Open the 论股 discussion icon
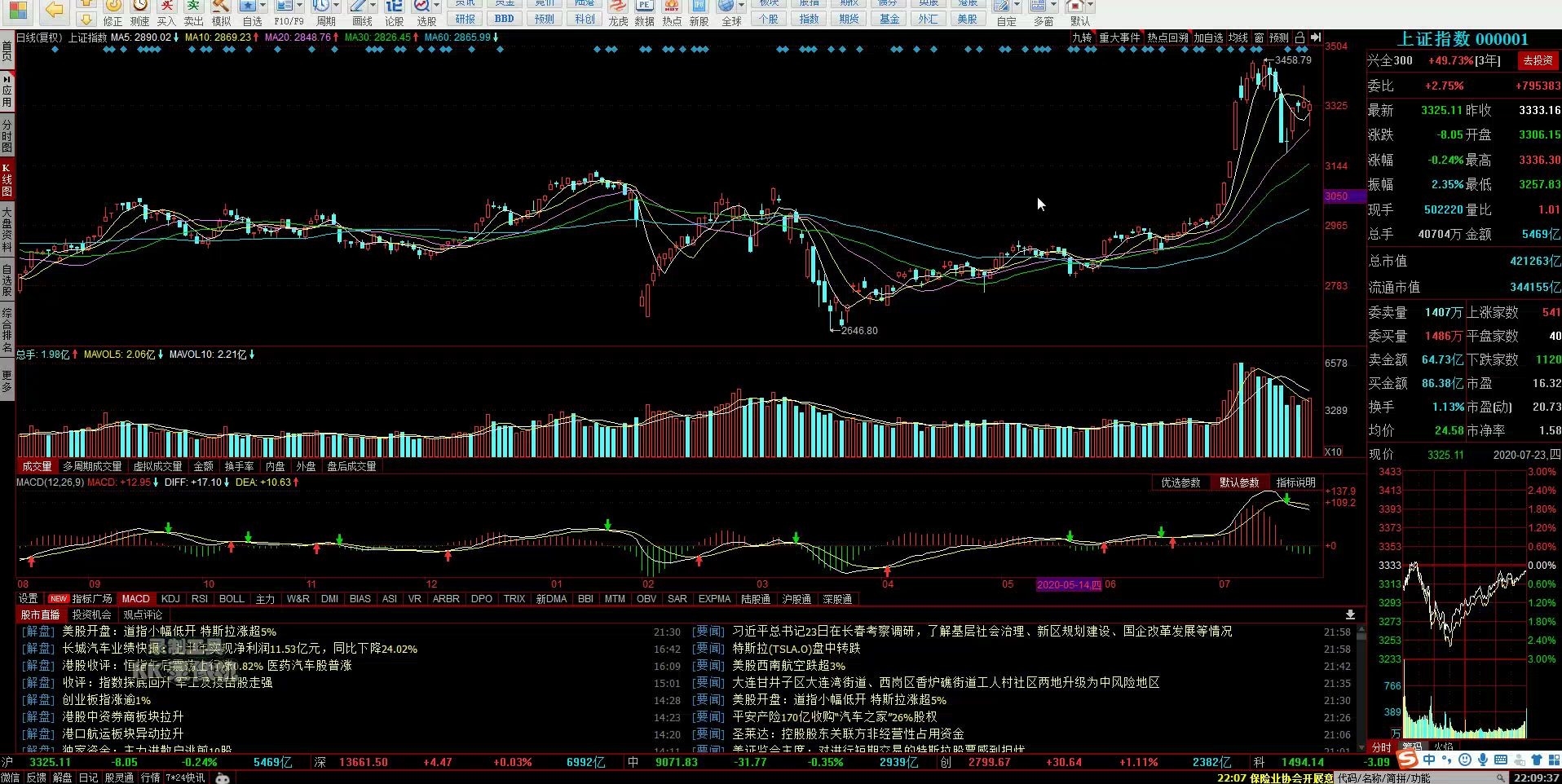 pyautogui.click(x=394, y=13)
